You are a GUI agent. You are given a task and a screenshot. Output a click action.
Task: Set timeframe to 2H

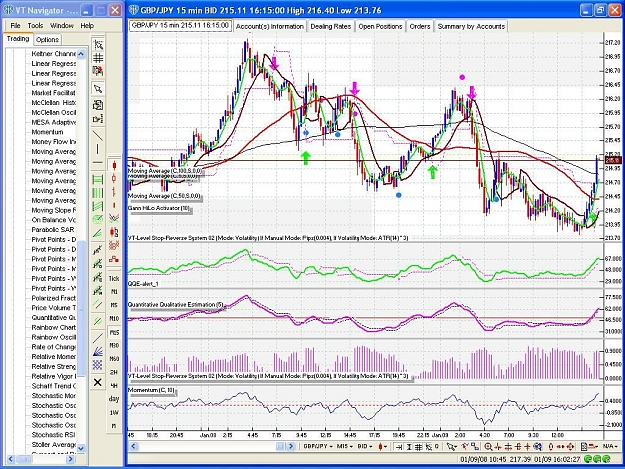(x=114, y=372)
